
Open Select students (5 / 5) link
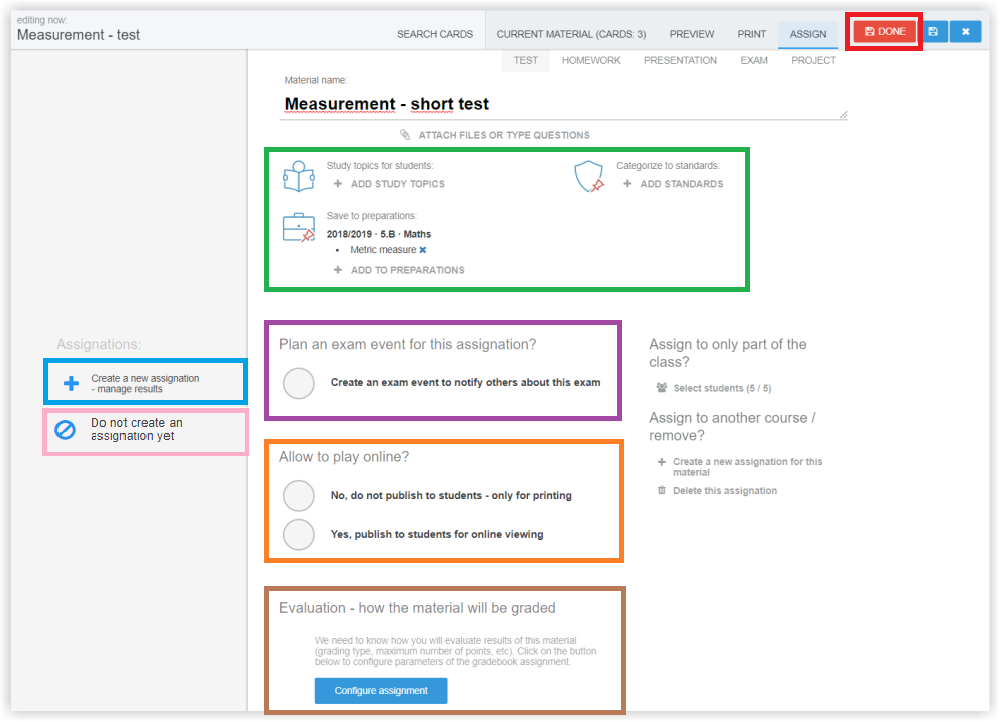click(x=723, y=388)
